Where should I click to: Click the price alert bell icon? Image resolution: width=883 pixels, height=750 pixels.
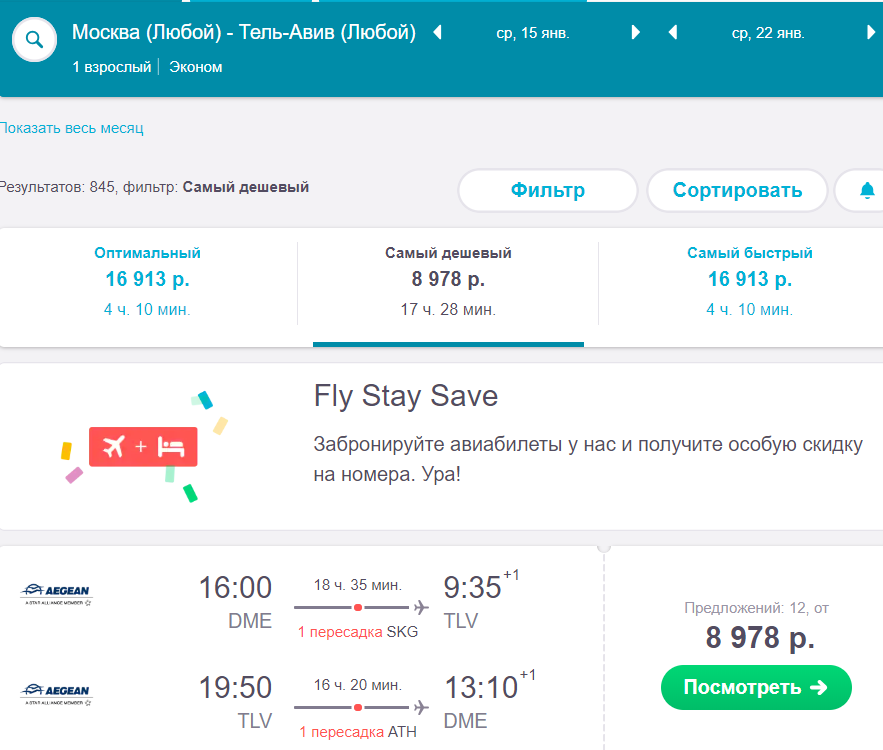coord(867,190)
